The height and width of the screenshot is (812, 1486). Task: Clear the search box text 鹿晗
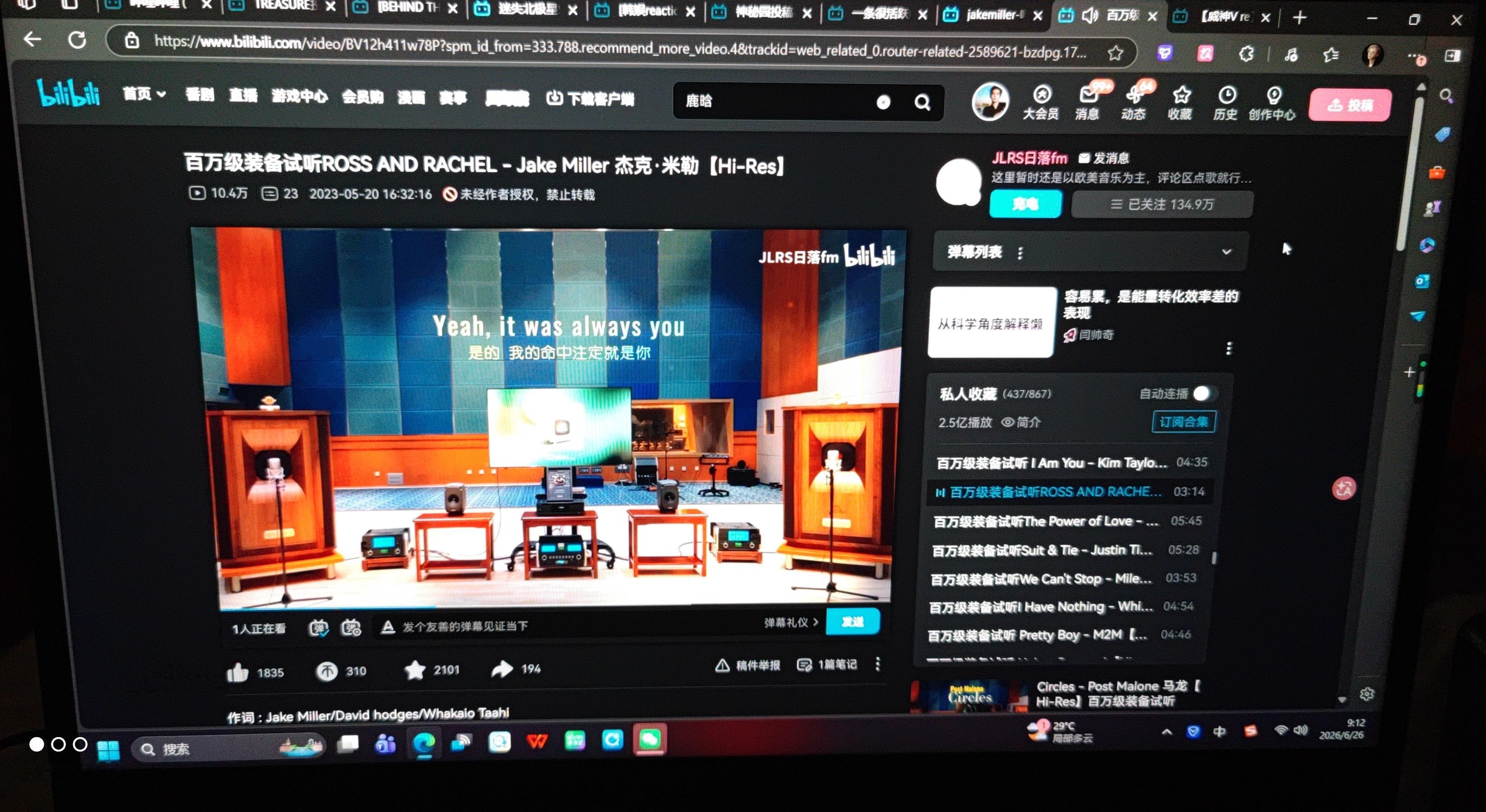tap(883, 102)
